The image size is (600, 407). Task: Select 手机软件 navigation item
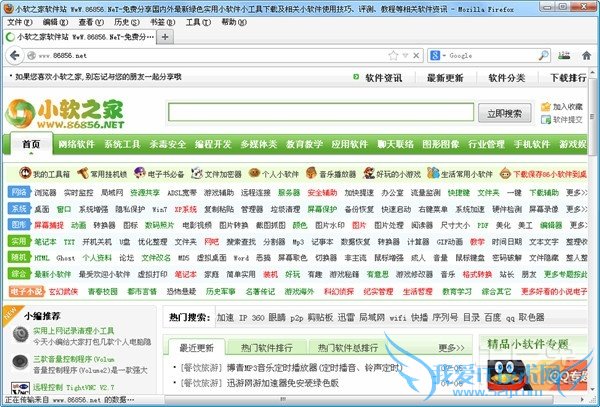coord(532,144)
